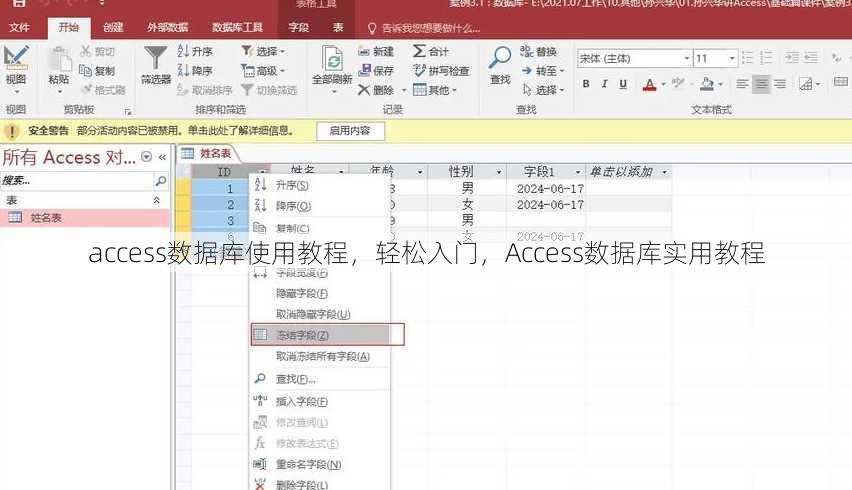Image resolution: width=852 pixels, height=490 pixels.
Task: Choose 隐藏字段 (Hide Fields) in context menu
Action: [302, 293]
